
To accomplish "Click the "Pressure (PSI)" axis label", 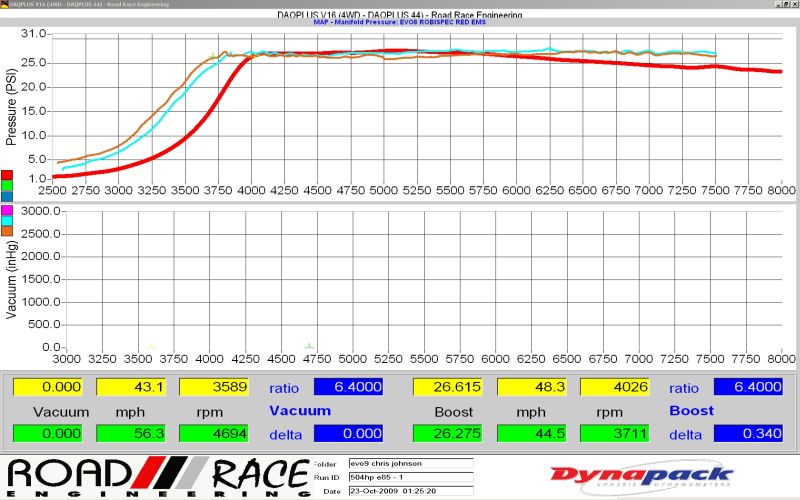I will point(11,107).
